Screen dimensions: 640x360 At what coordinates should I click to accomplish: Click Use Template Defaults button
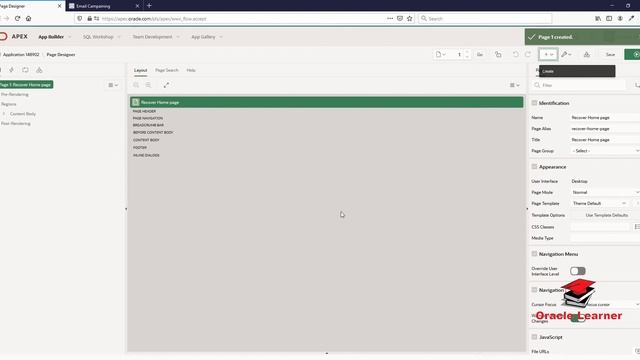pos(607,215)
